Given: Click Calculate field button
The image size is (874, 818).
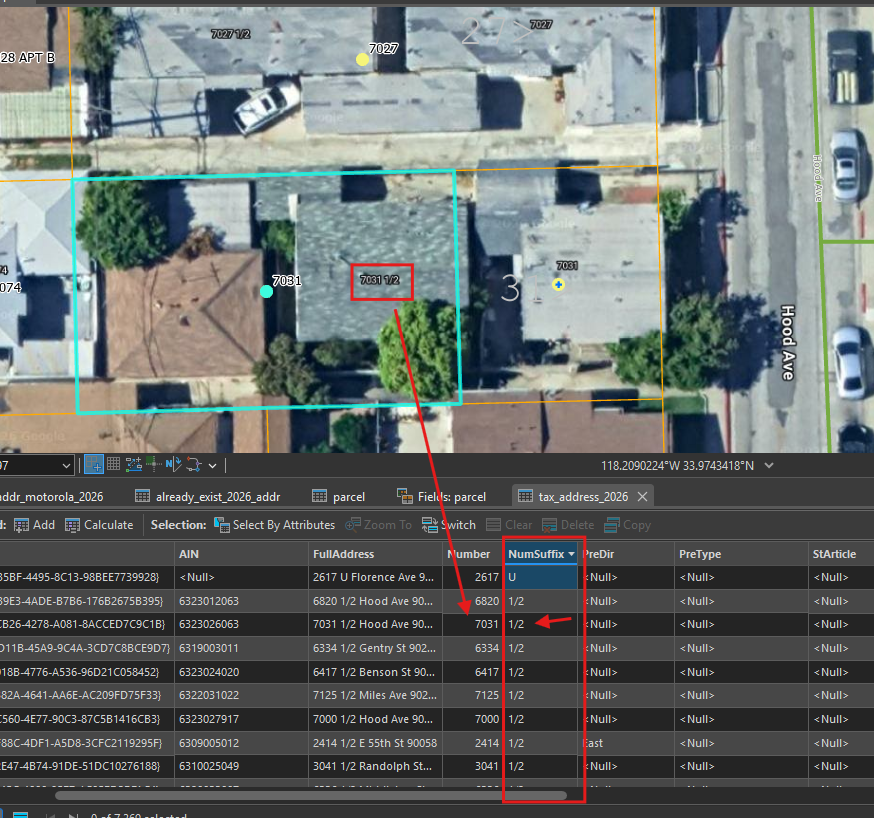Looking at the screenshot, I should point(99,525).
